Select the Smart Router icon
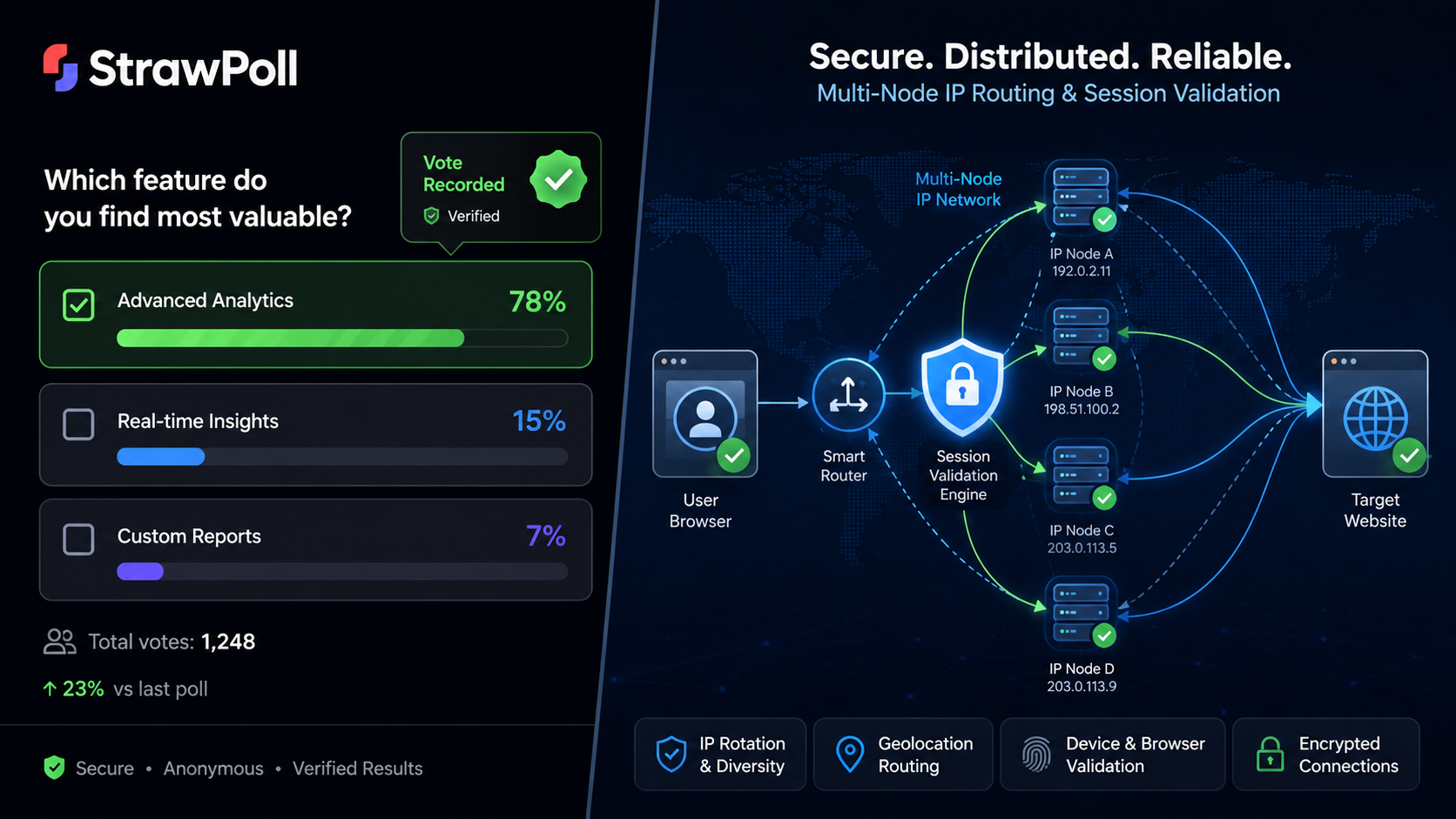Screen dimensions: 1456x819 (848, 395)
